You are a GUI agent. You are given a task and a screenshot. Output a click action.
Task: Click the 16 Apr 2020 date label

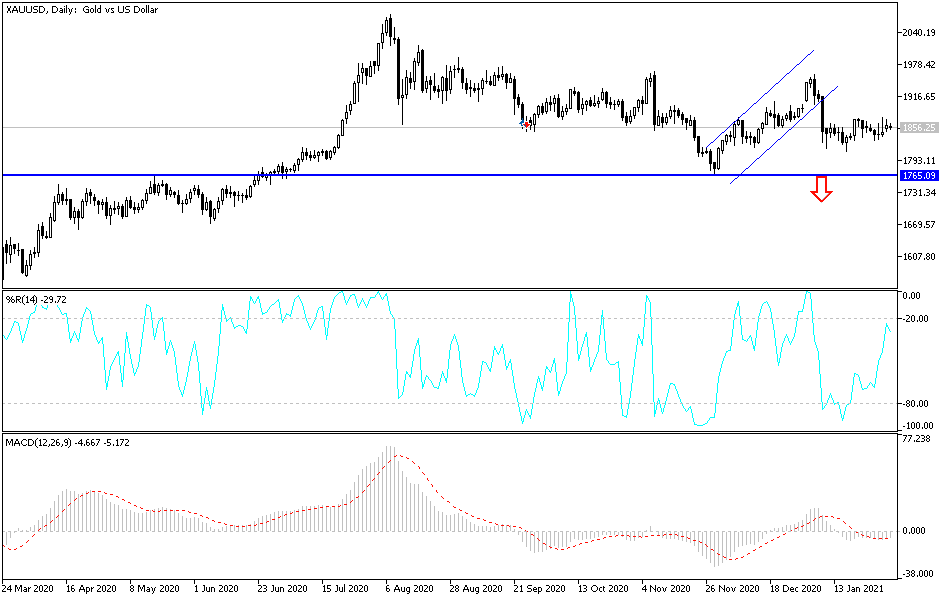coord(91,589)
